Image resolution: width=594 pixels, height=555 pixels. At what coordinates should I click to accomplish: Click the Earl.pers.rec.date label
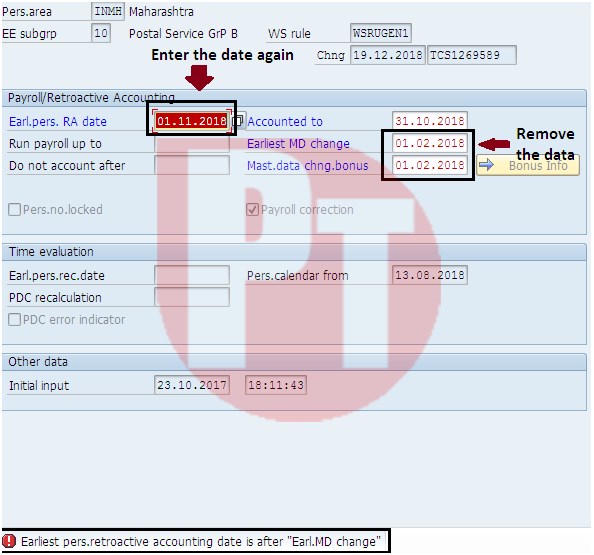pyautogui.click(x=57, y=275)
